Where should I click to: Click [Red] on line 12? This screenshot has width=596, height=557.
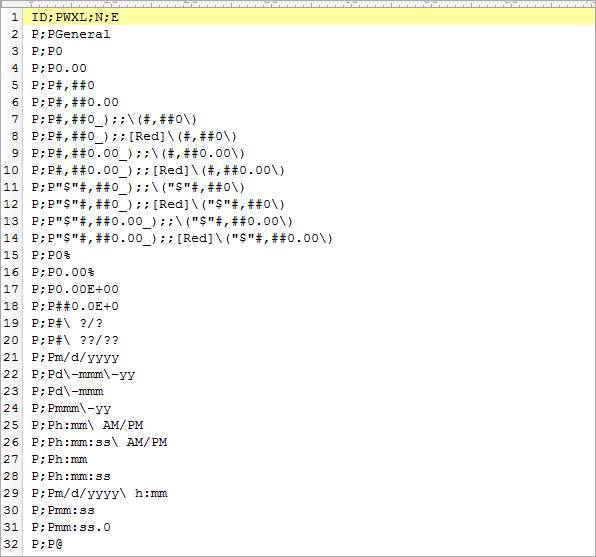(171, 204)
